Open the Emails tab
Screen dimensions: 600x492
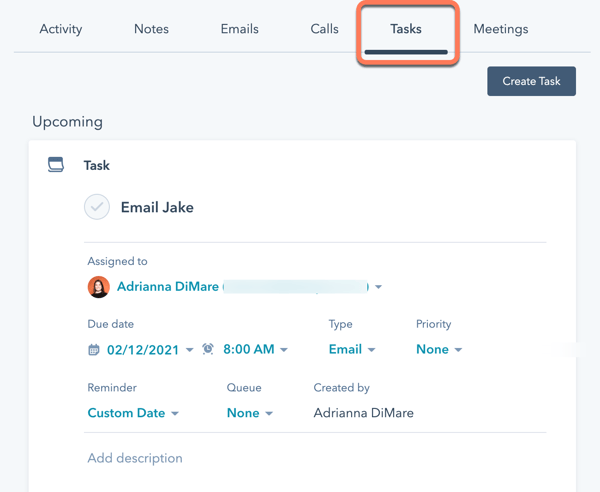240,29
